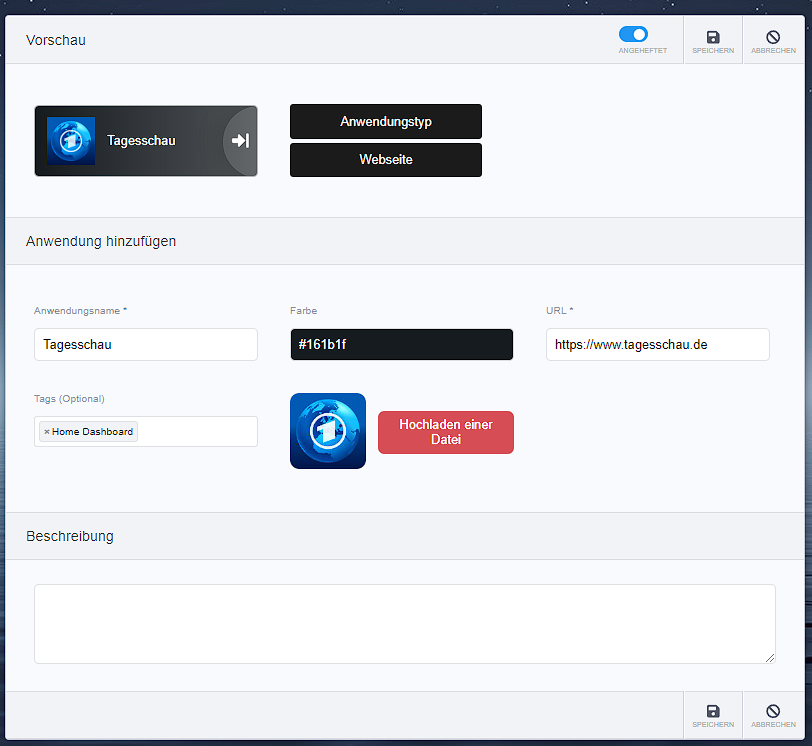This screenshot has width=812, height=746.
Task: Click the bottom Speichern disk icon
Action: click(713, 711)
